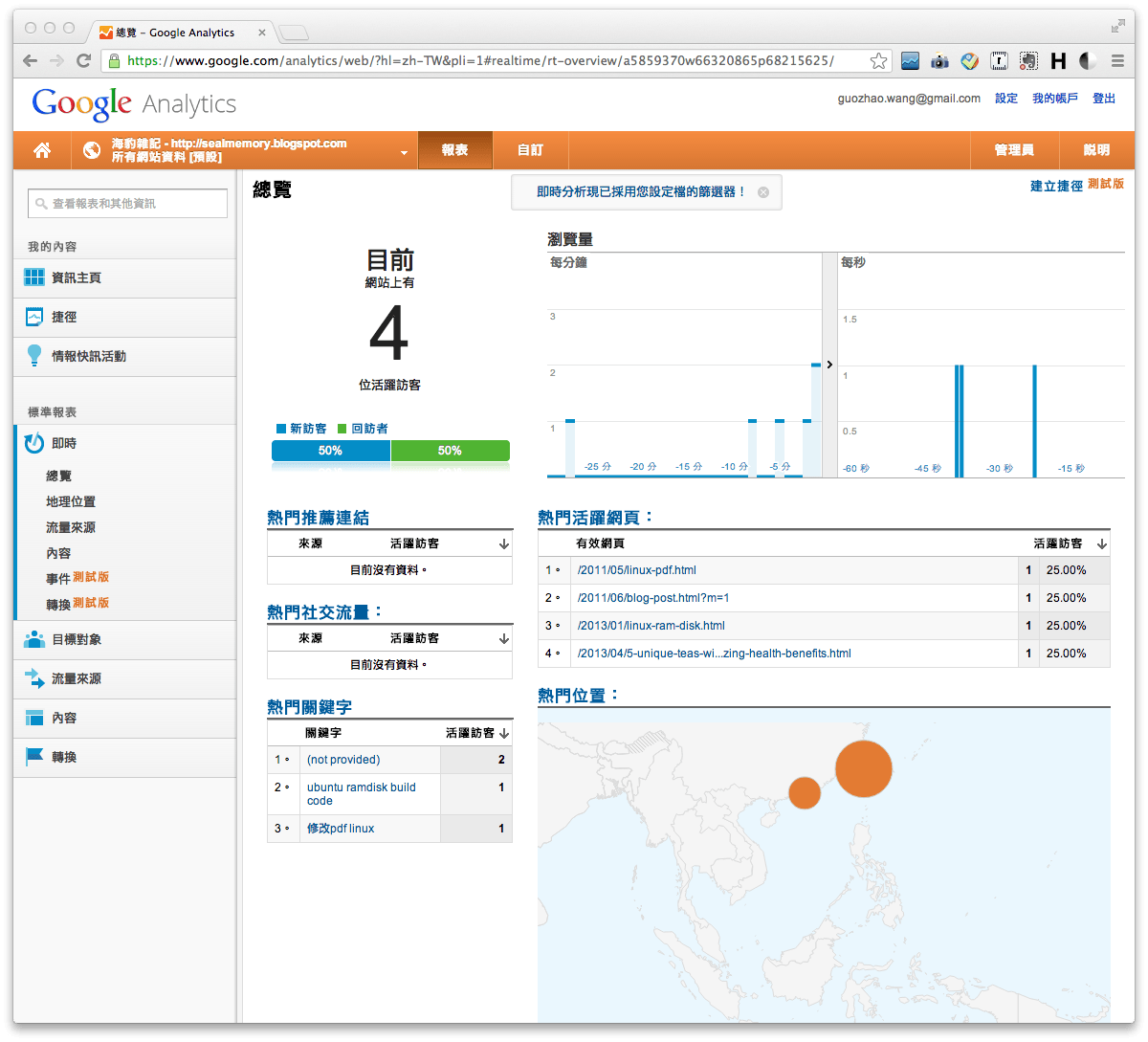Click the 流量來源 traffic sources arrow icon
Image resolution: width=1148 pixels, height=1042 pixels.
point(35,679)
